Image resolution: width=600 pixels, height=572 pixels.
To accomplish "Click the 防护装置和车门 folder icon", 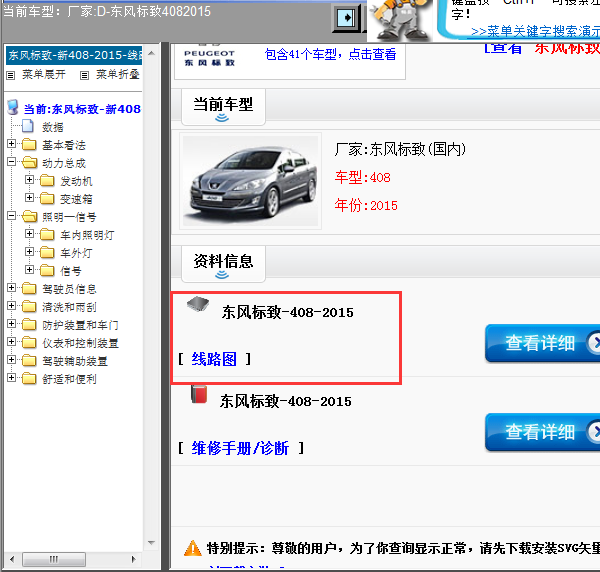I will (x=29, y=324).
